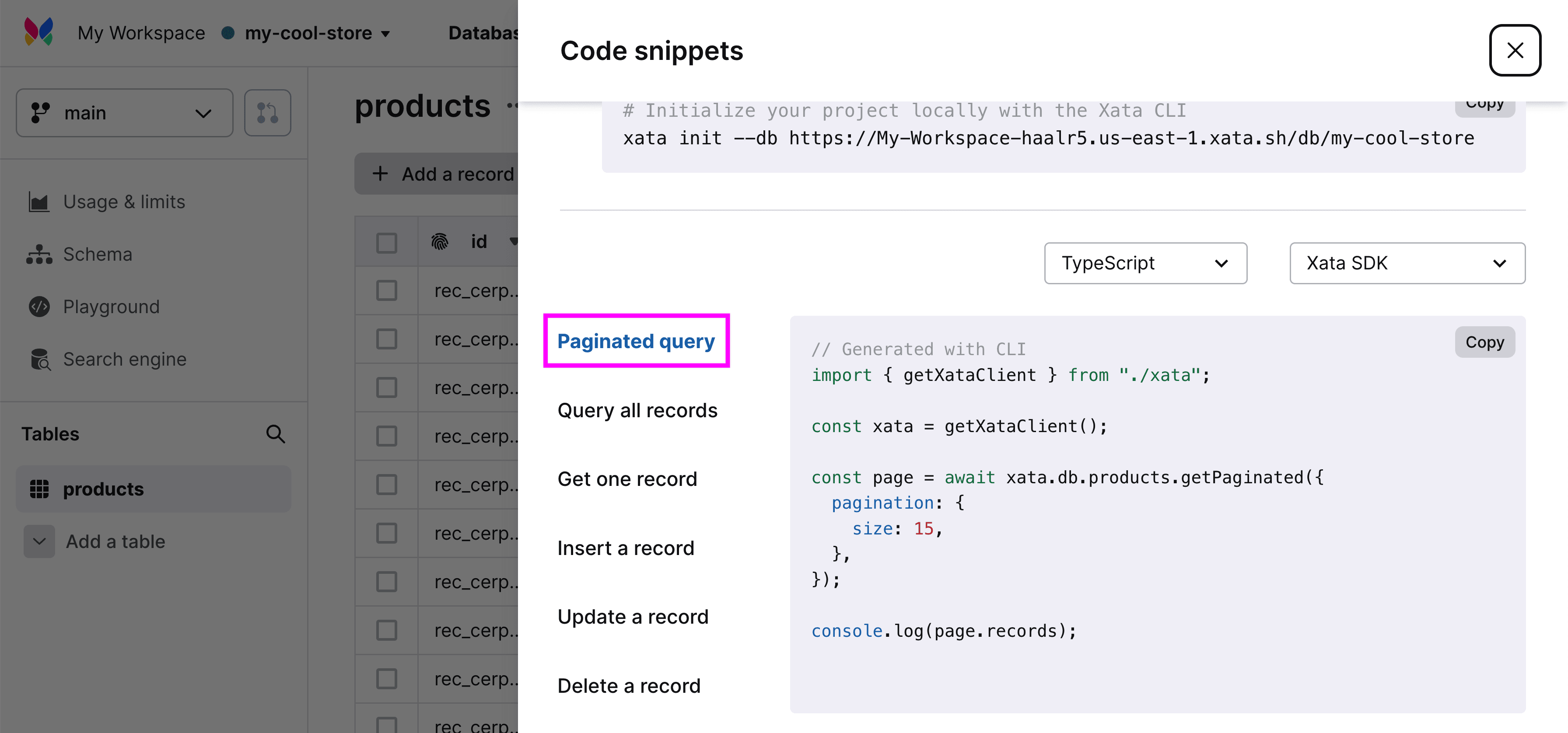Check the third rec_cerp row checkbox

[386, 387]
